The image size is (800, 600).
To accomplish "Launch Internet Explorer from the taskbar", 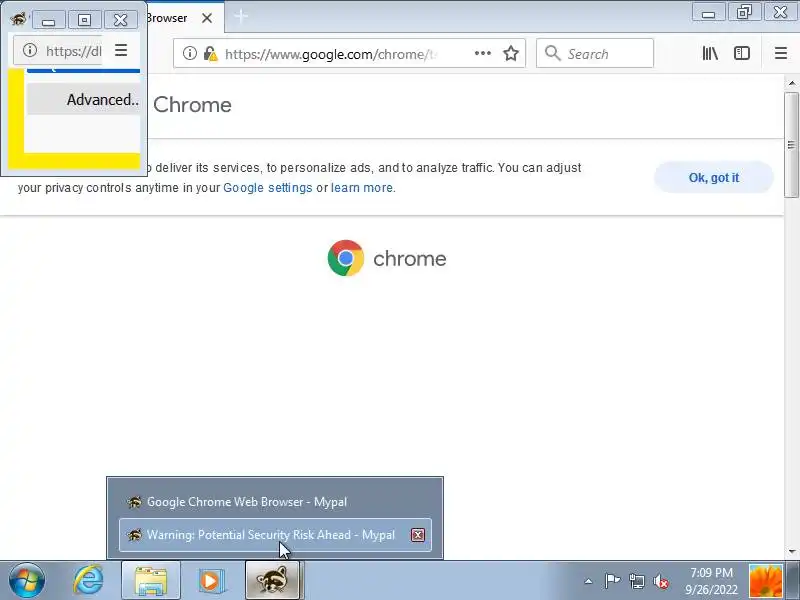I will pyautogui.click(x=88, y=581).
